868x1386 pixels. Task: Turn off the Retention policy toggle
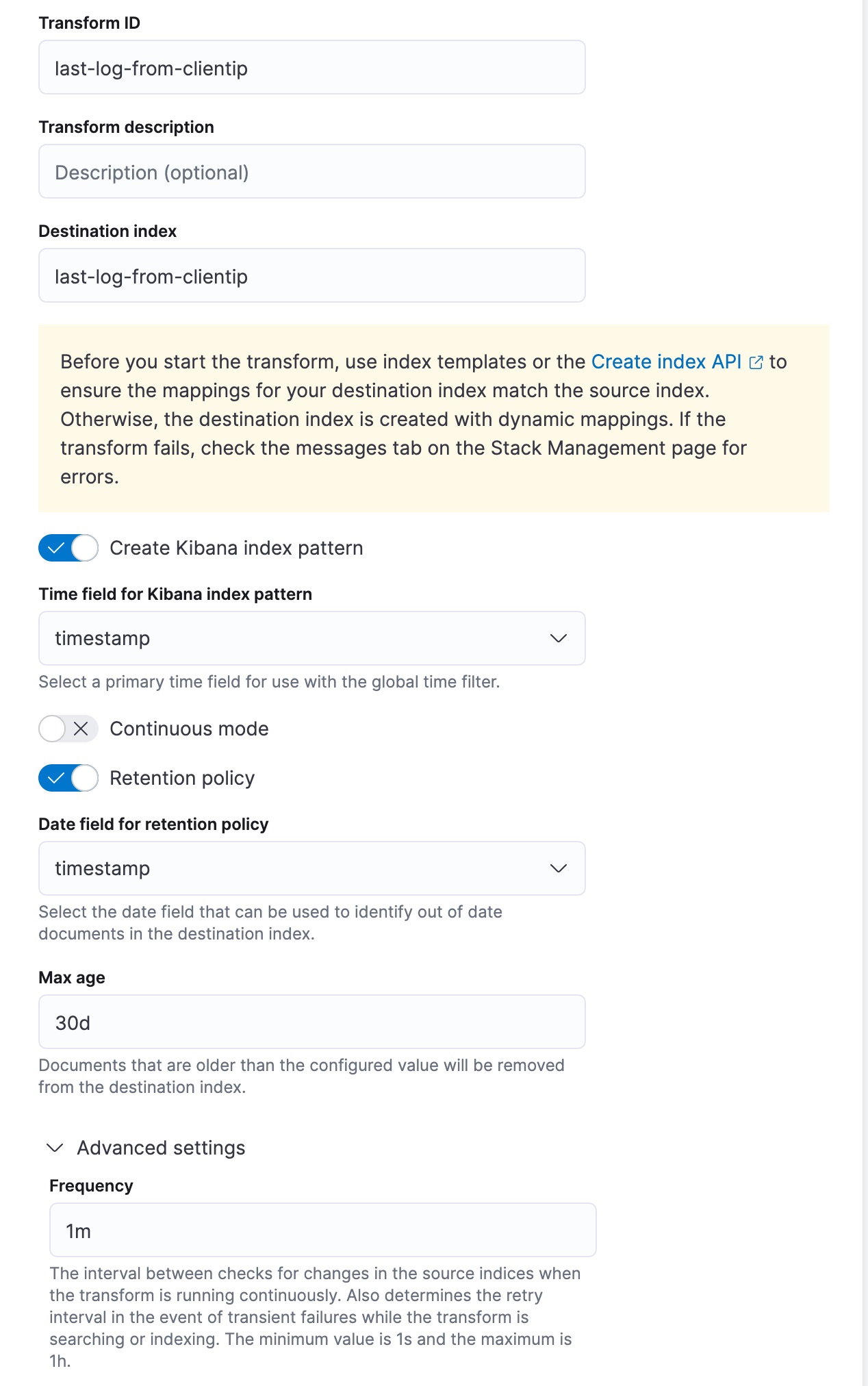tap(68, 778)
